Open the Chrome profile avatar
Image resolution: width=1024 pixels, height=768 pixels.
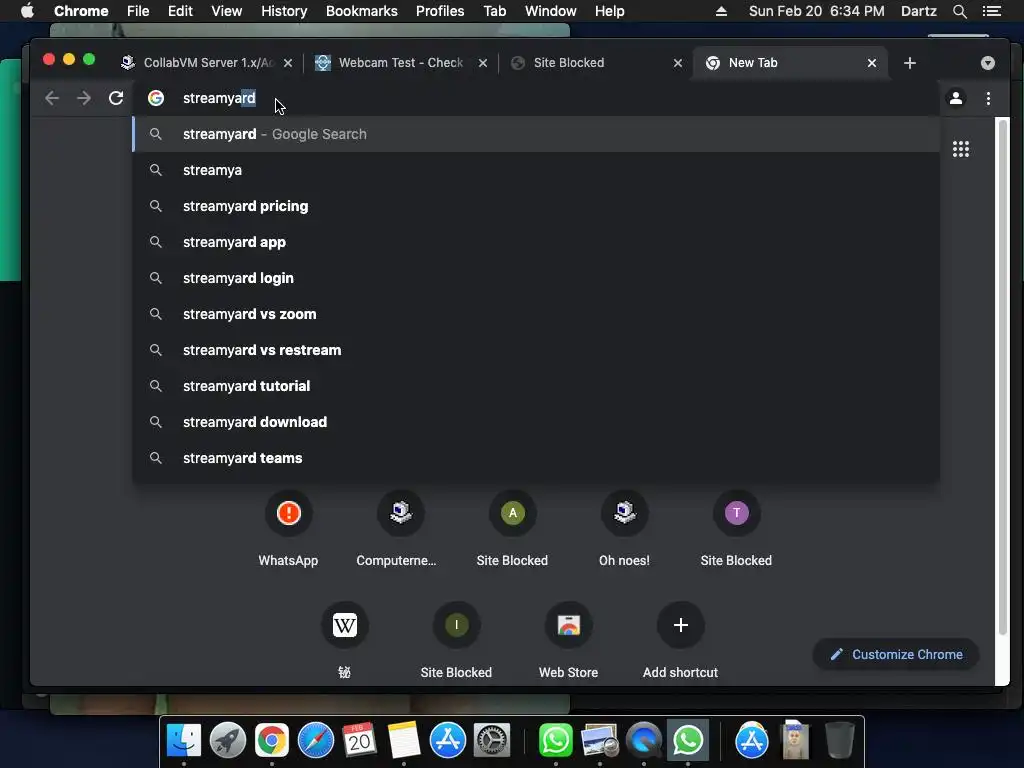pos(955,98)
